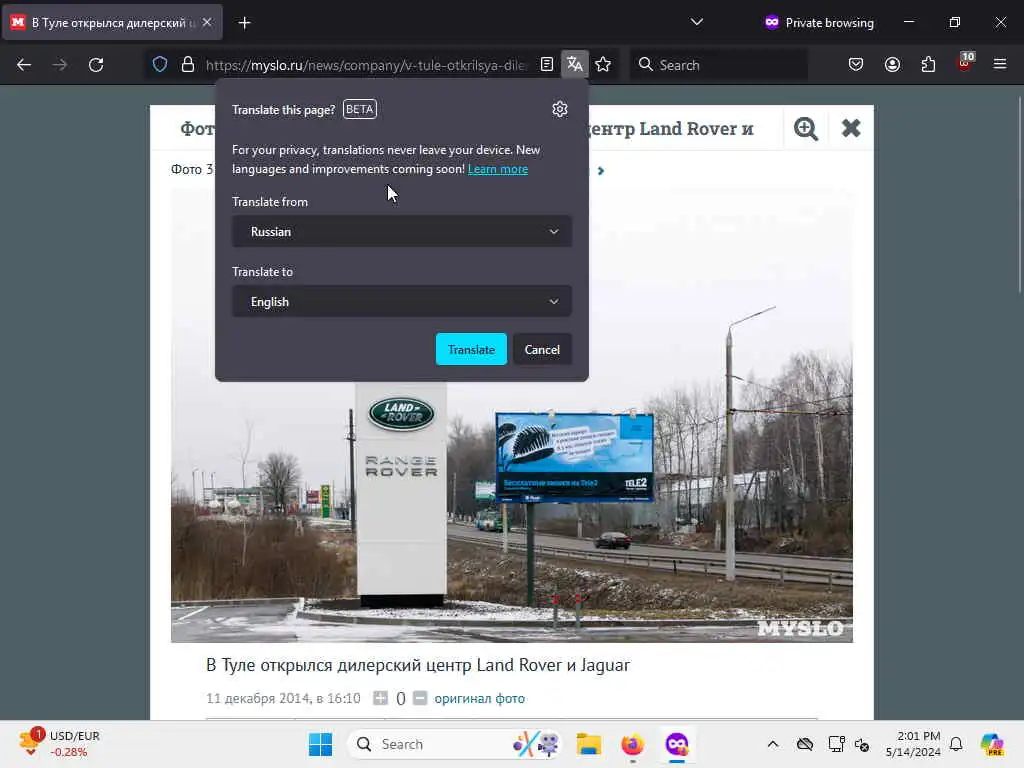Toggle reader view icon in address bar
The width and height of the screenshot is (1024, 768).
tap(547, 65)
